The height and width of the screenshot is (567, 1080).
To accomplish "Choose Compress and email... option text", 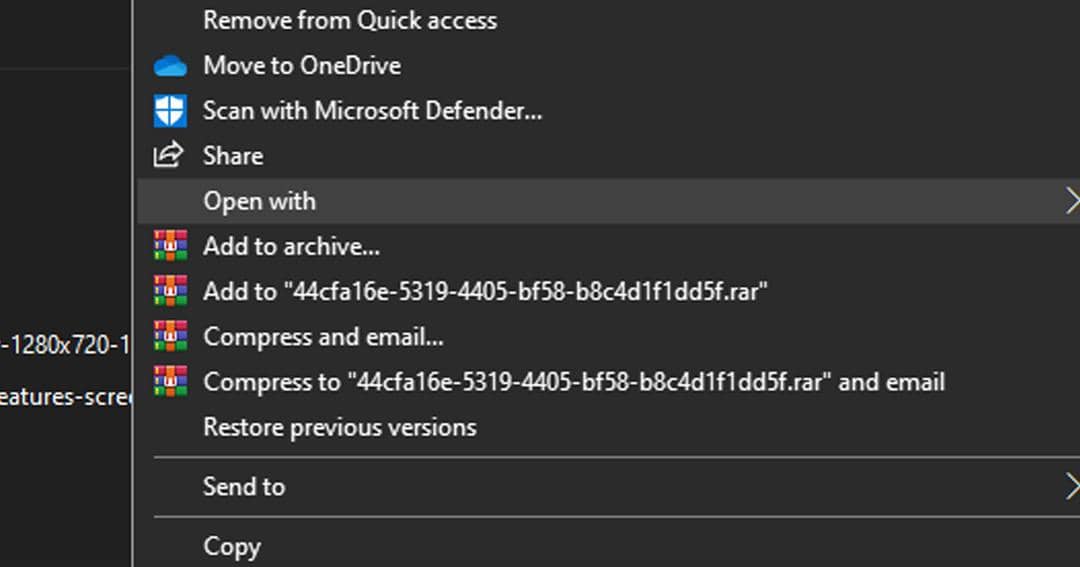I will 323,337.
